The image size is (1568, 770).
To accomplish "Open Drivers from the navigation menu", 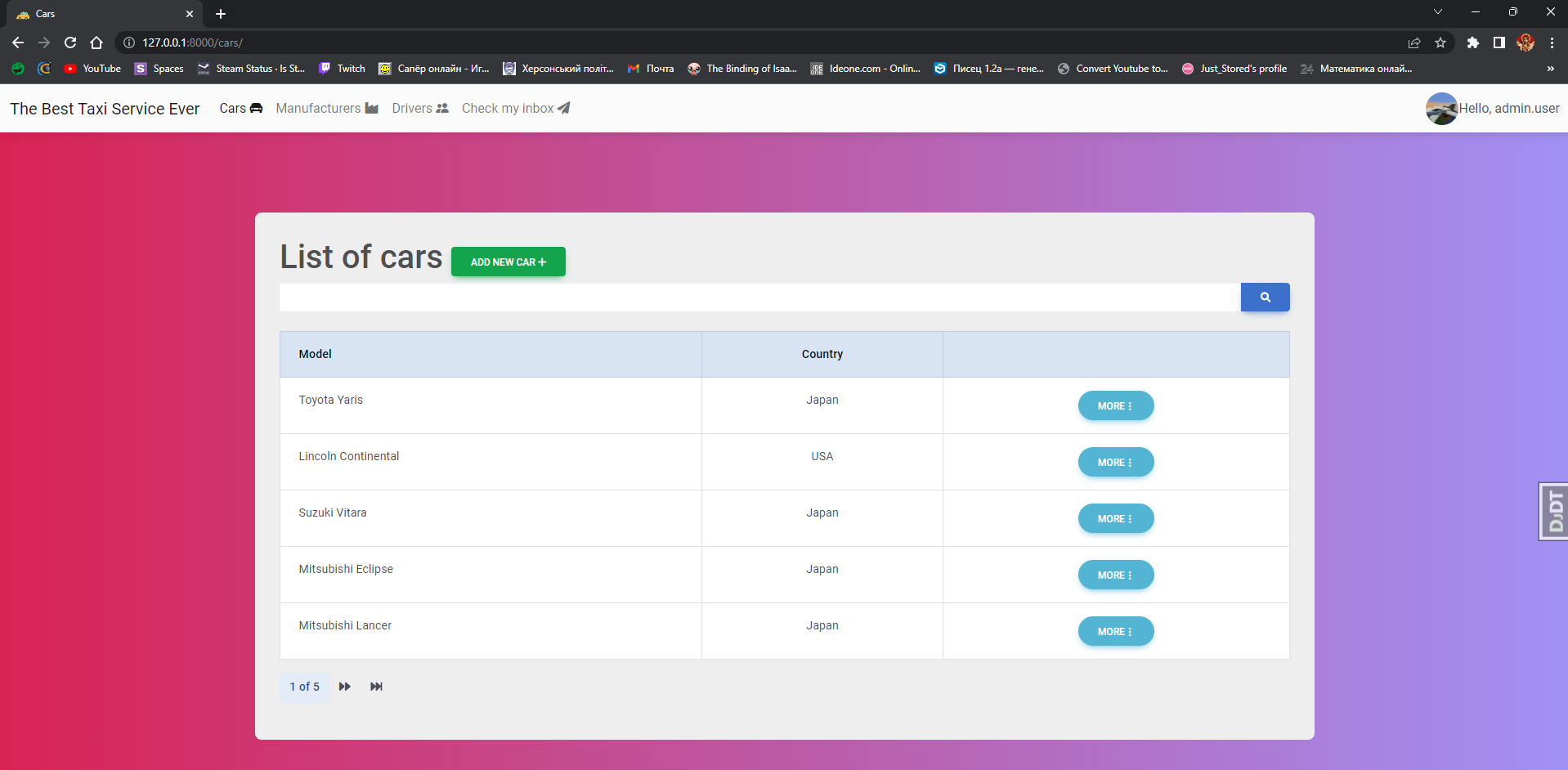I will (411, 108).
